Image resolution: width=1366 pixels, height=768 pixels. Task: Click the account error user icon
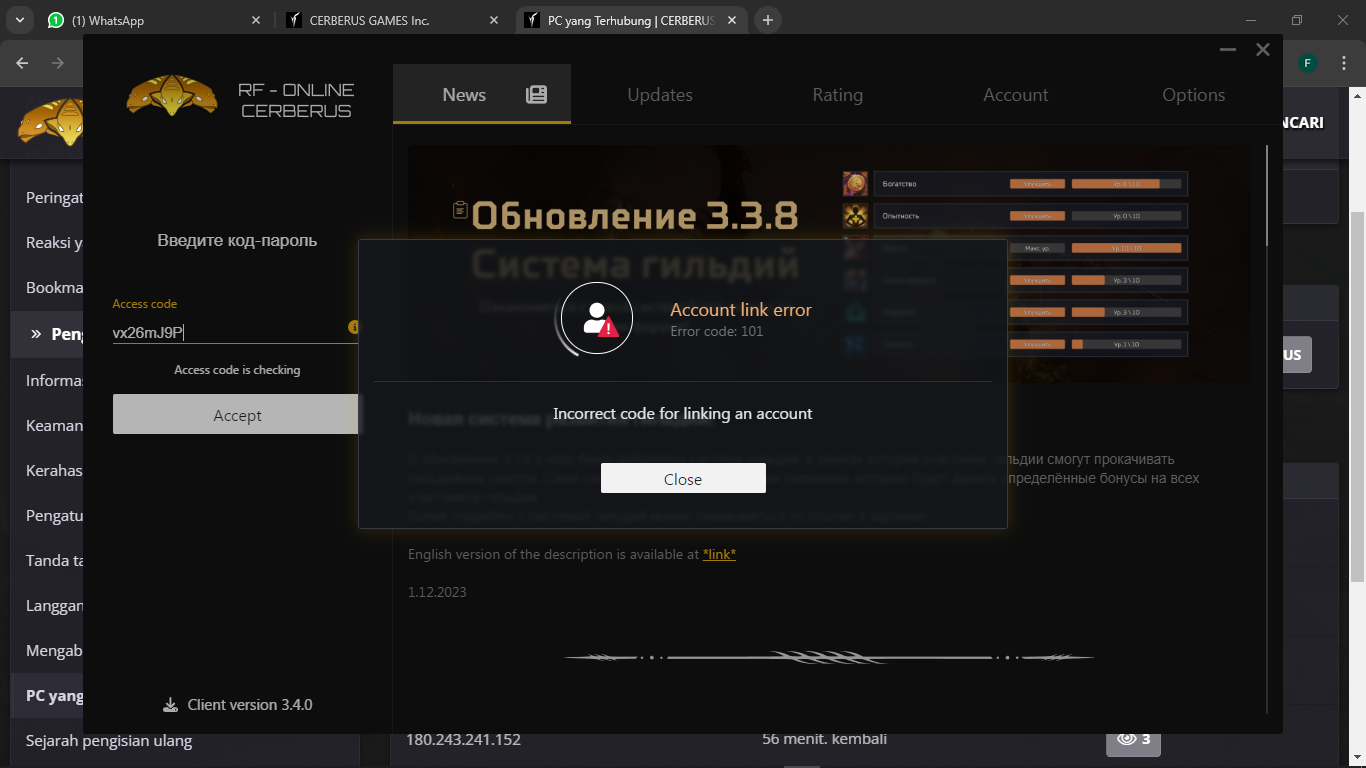597,318
